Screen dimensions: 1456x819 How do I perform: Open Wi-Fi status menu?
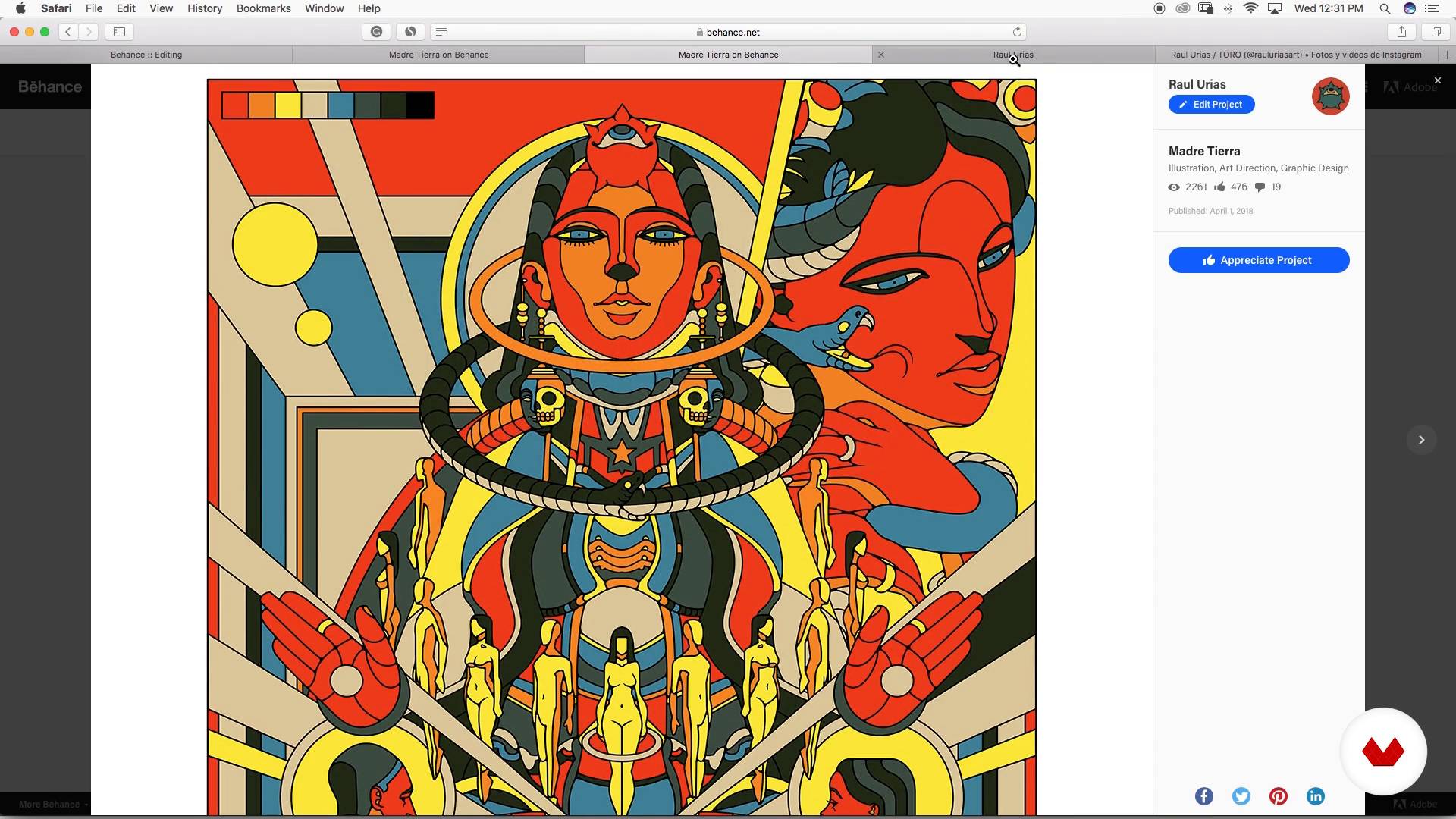1251,8
